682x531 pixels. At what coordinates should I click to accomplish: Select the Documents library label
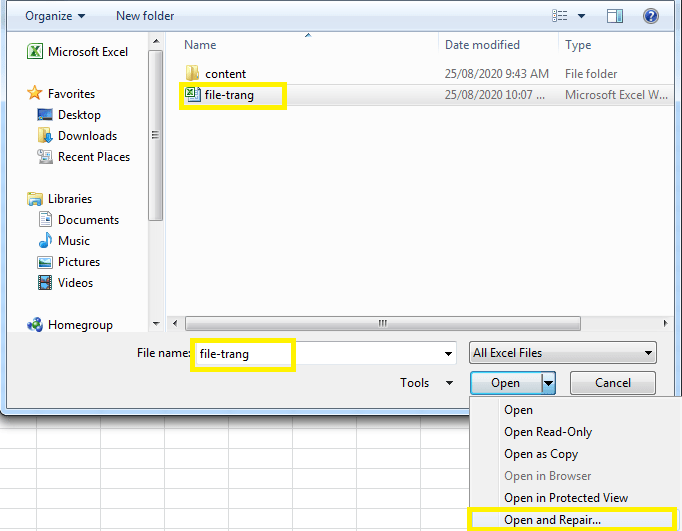(x=88, y=220)
